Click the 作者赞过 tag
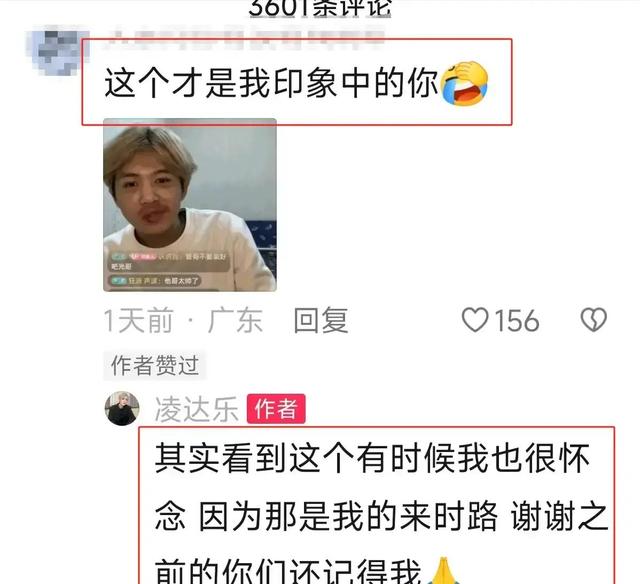Viewport: 640px width, 584px height. pos(155,365)
